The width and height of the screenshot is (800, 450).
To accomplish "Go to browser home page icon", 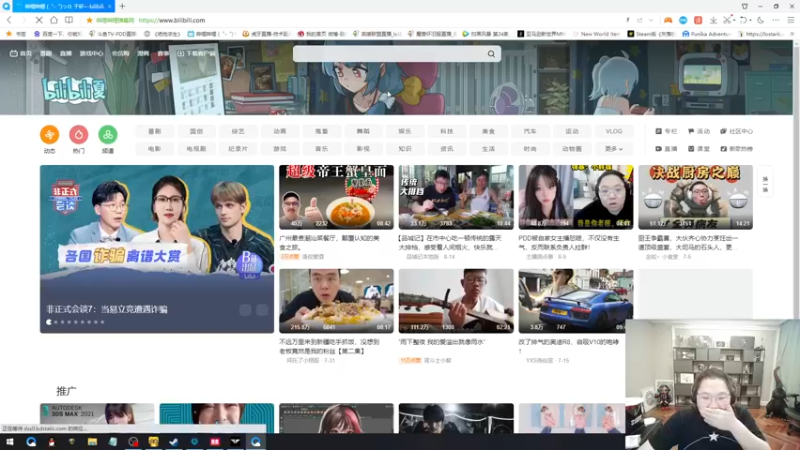I will coord(54,20).
